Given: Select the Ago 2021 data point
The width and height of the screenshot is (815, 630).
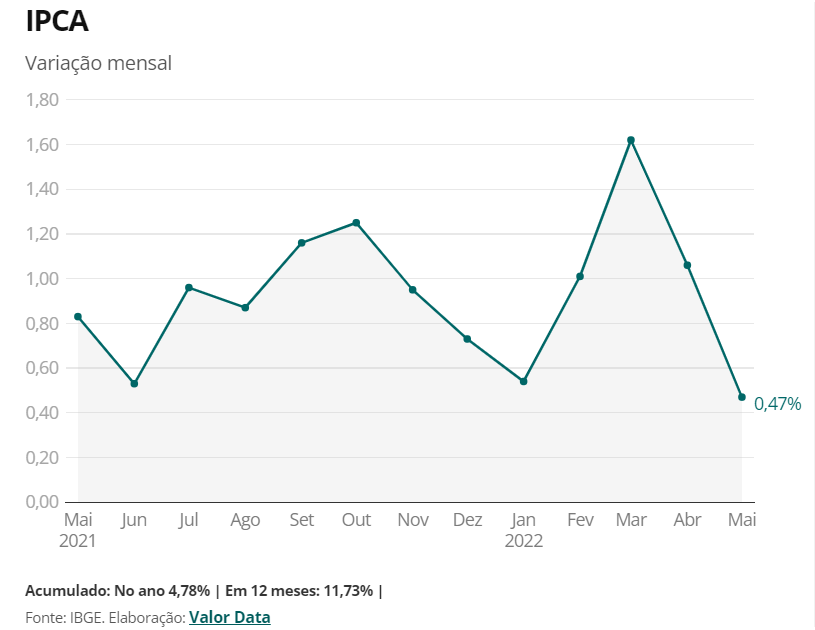Looking at the screenshot, I should pyautogui.click(x=245, y=308).
